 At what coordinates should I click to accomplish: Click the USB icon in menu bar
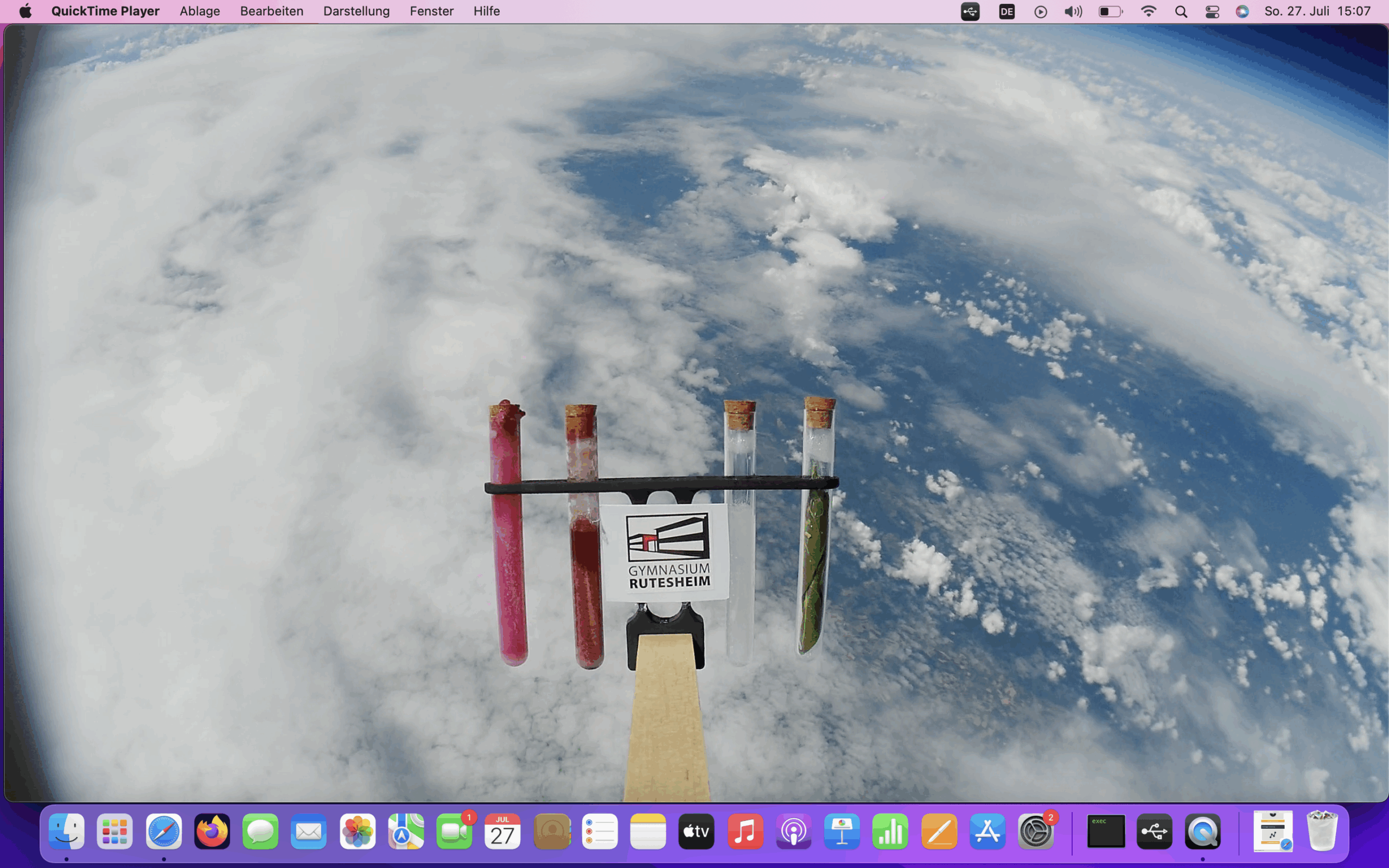970,11
